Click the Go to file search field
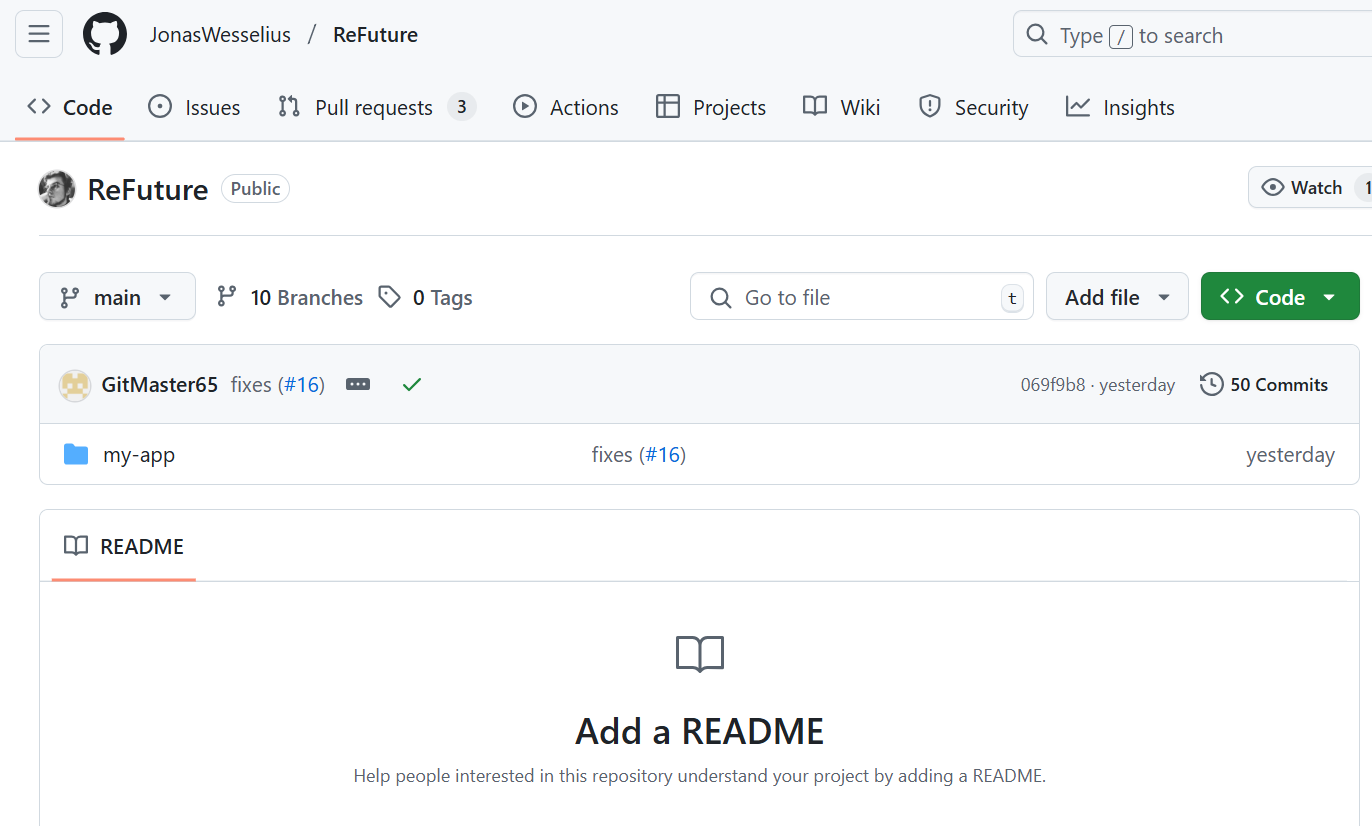This screenshot has width=1372, height=826. pyautogui.click(x=860, y=297)
